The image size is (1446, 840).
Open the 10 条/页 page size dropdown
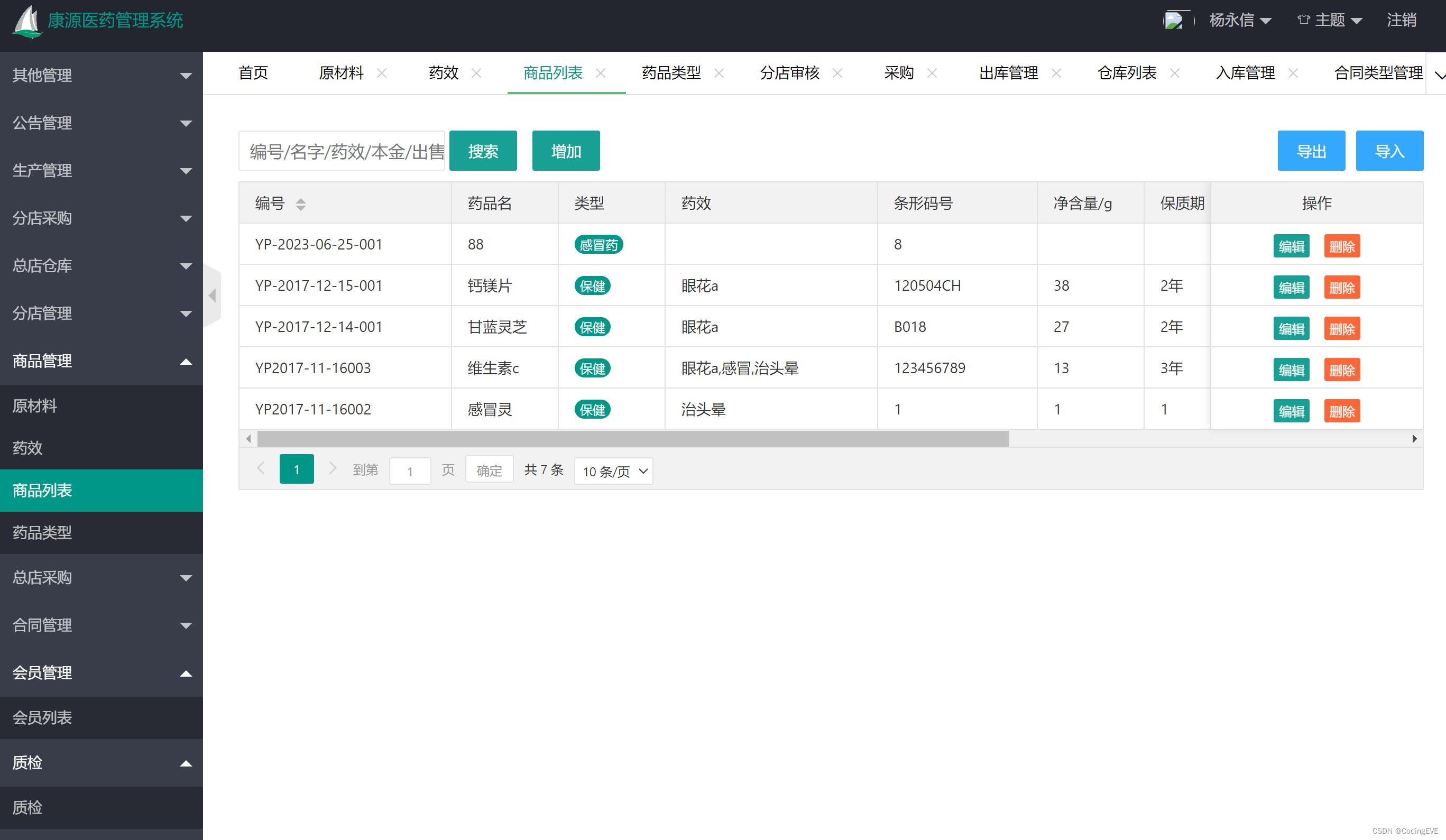click(613, 470)
